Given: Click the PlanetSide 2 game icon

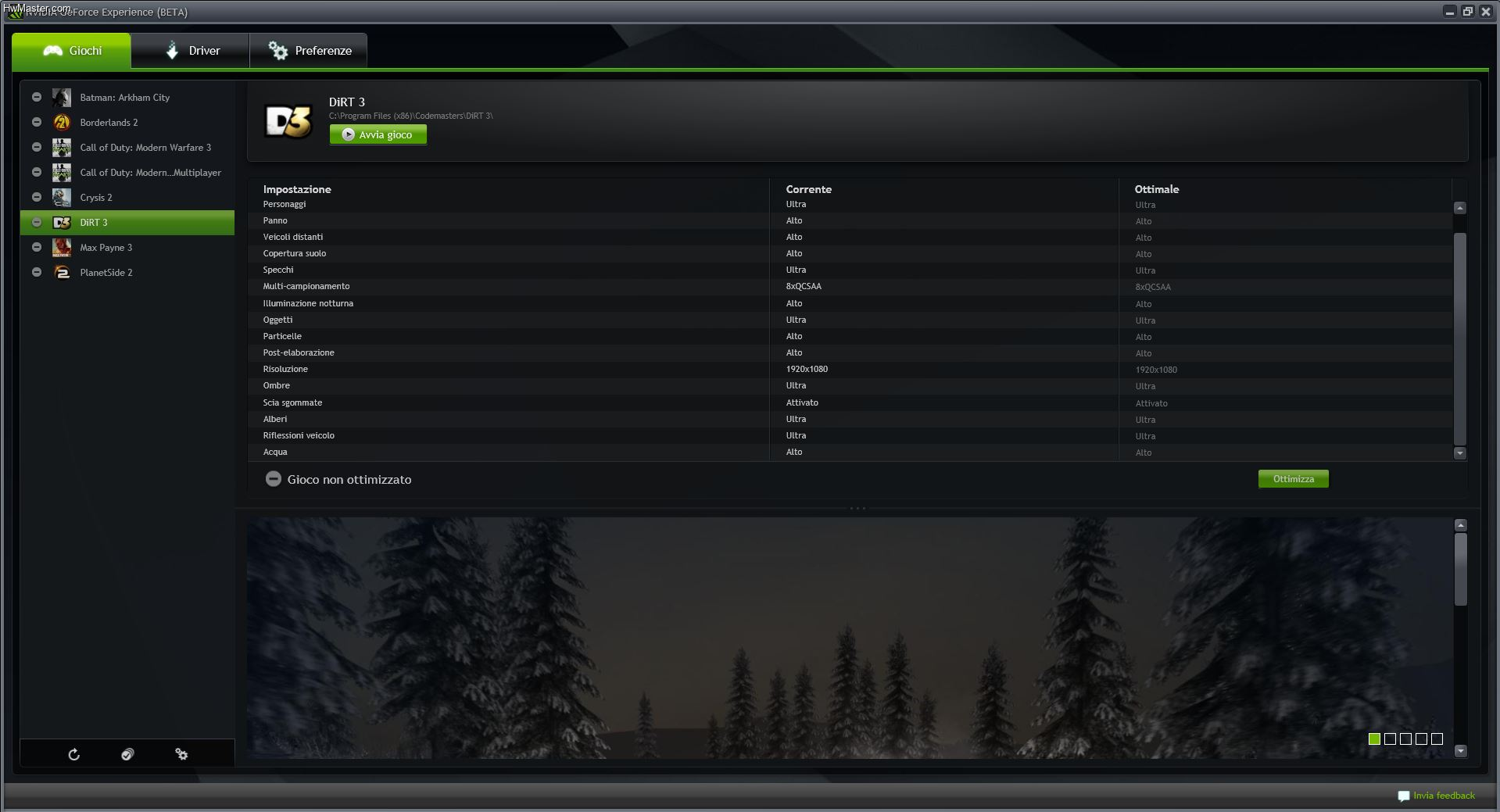Looking at the screenshot, I should pyautogui.click(x=62, y=273).
